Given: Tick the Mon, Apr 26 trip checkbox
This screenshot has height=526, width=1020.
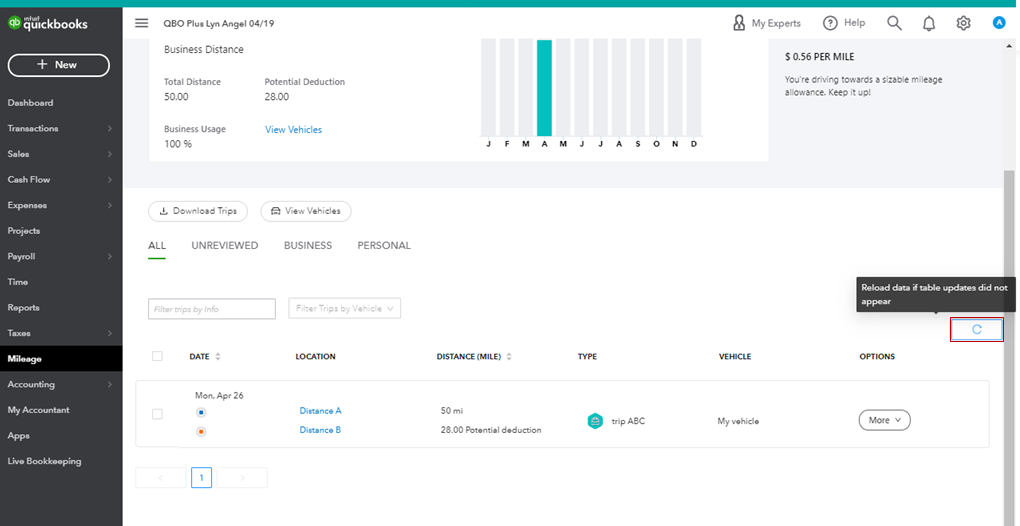Looking at the screenshot, I should (x=157, y=414).
